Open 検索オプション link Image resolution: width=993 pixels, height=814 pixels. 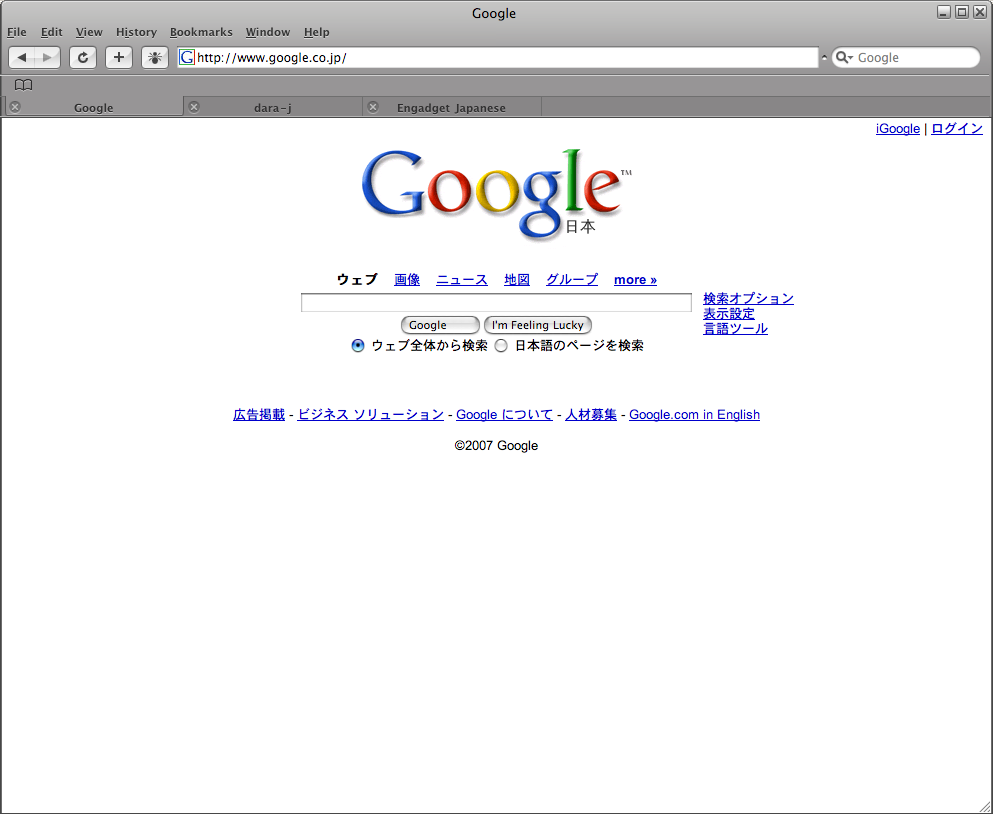tap(748, 298)
